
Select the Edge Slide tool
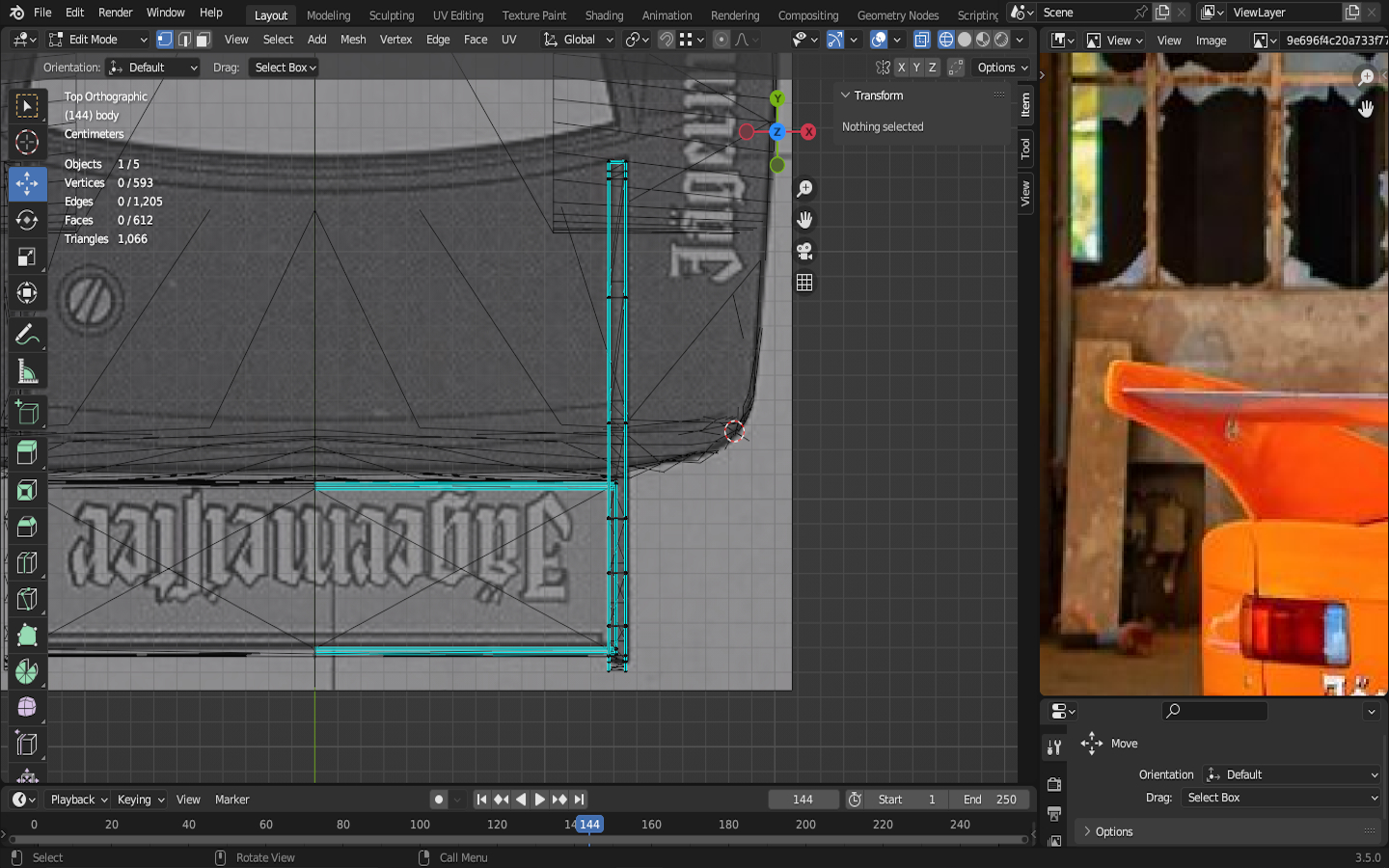coord(27,745)
